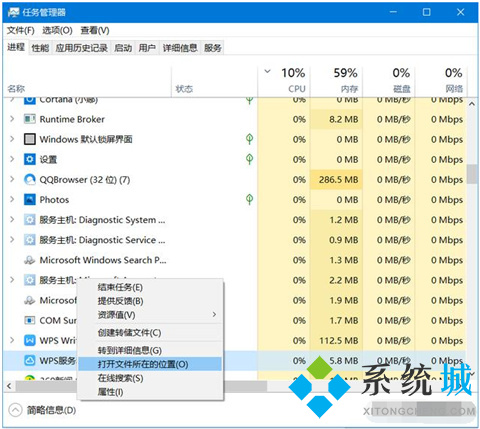Screen dimensions: 480x429
Task: Click the WPS Writer process icon
Action: (30, 340)
